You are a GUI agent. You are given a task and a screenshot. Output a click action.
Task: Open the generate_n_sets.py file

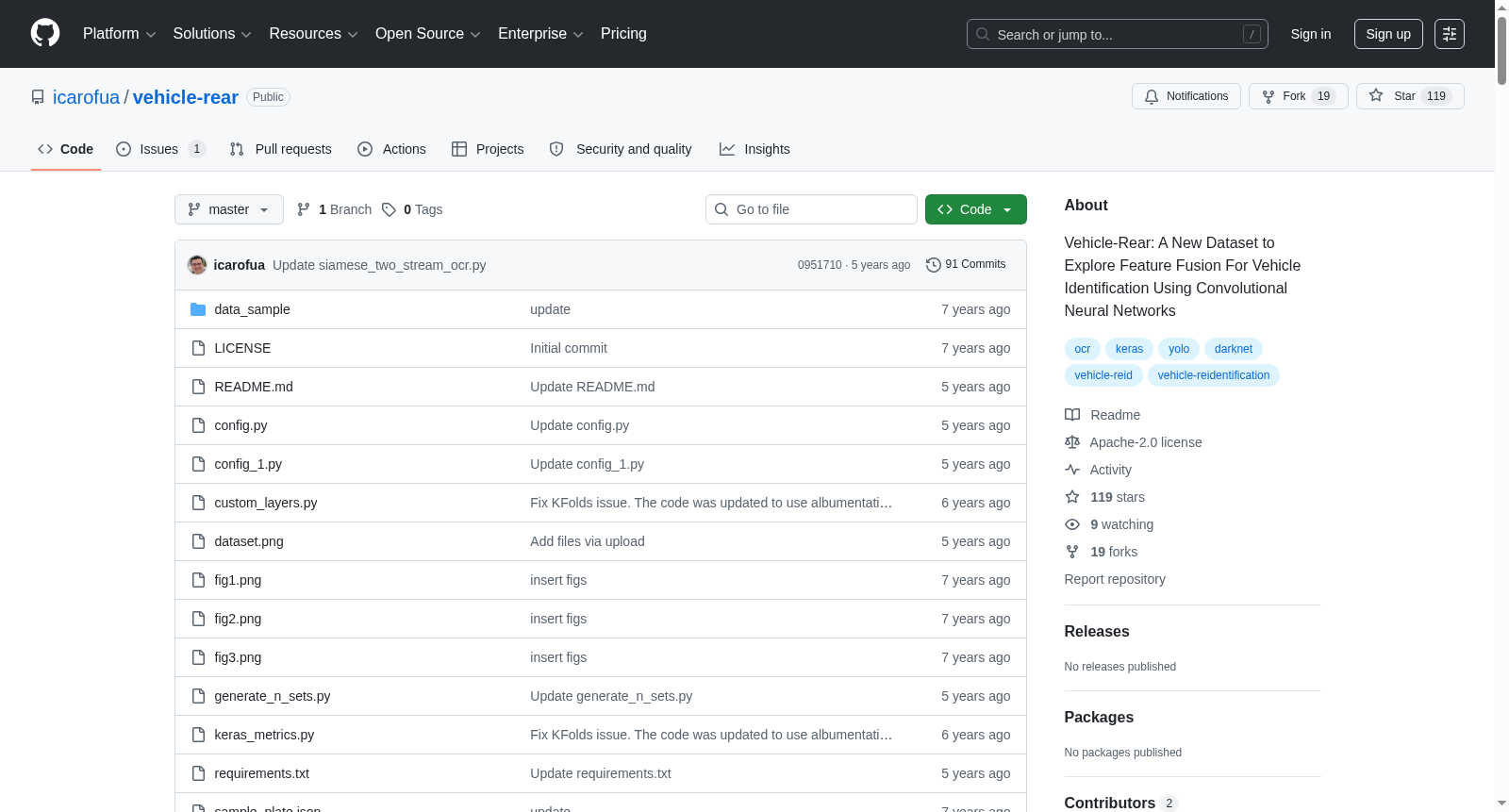[273, 696]
